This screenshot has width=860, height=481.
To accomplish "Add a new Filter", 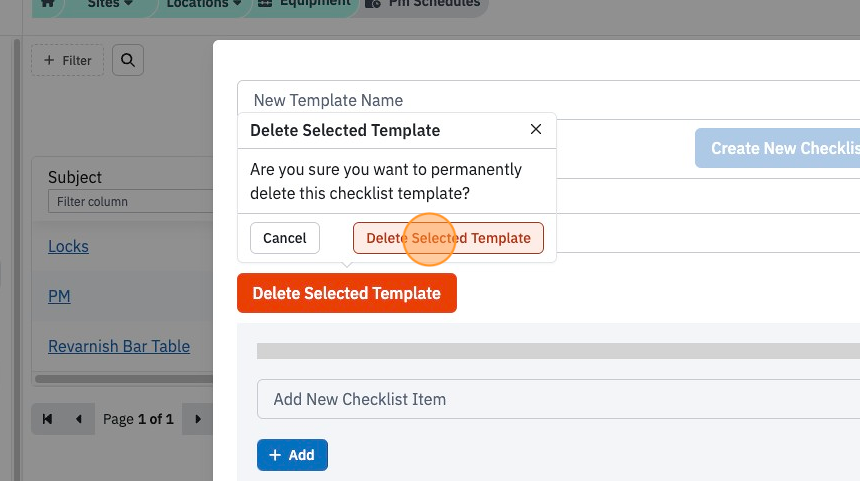I will [x=67, y=60].
